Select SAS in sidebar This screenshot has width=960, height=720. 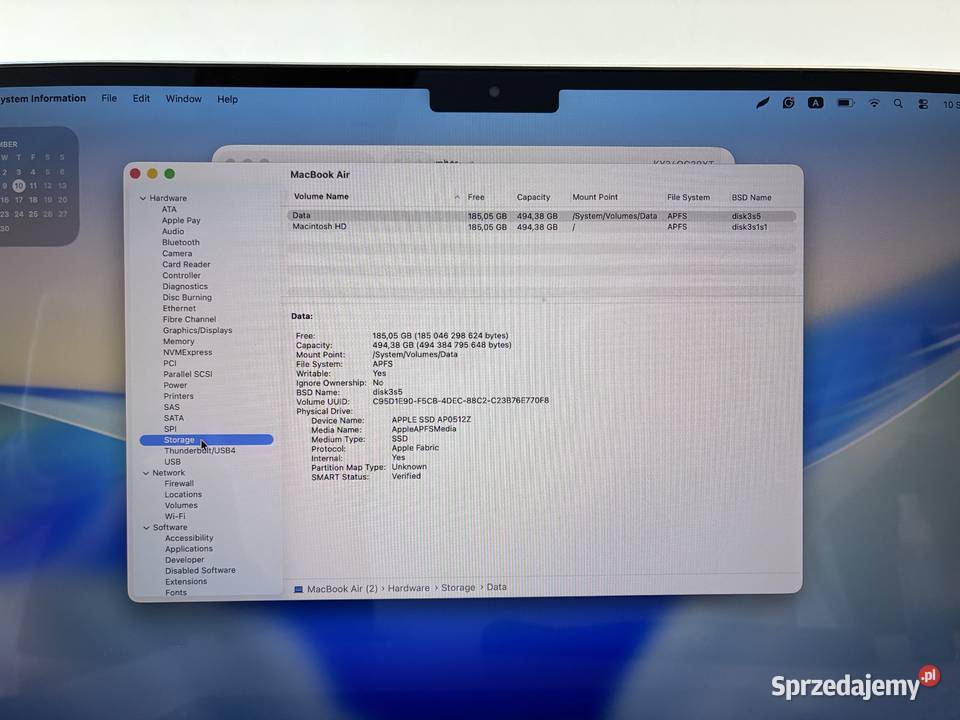tap(171, 407)
